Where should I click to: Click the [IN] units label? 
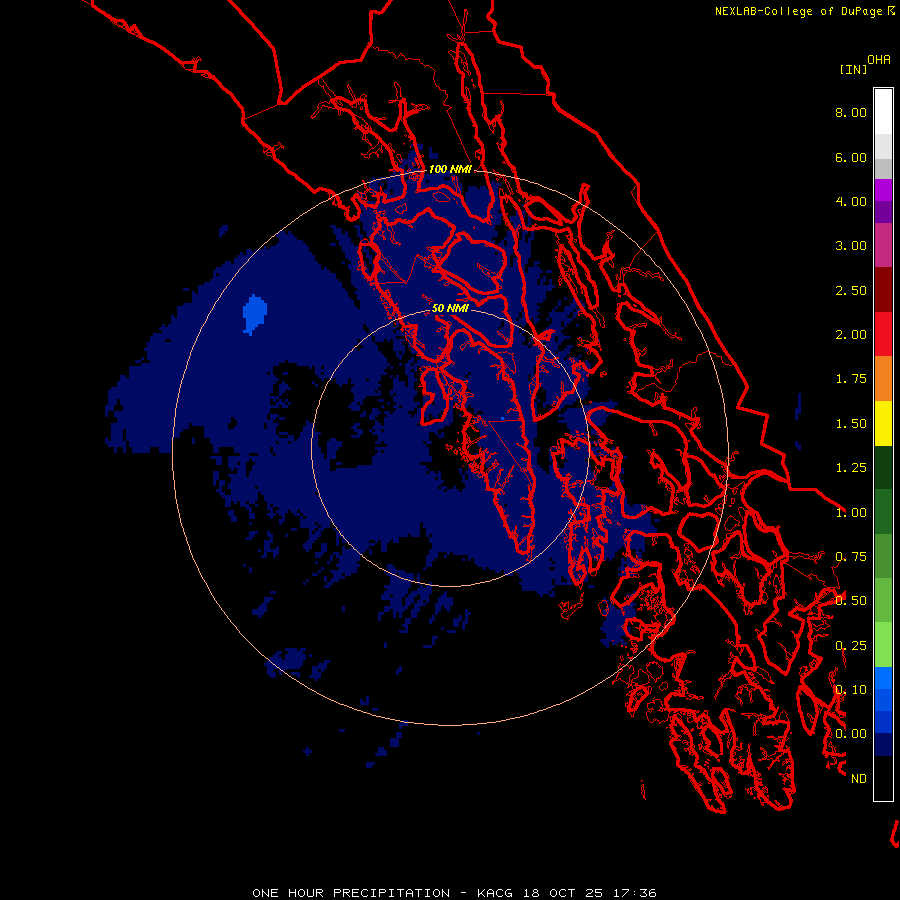coord(854,69)
